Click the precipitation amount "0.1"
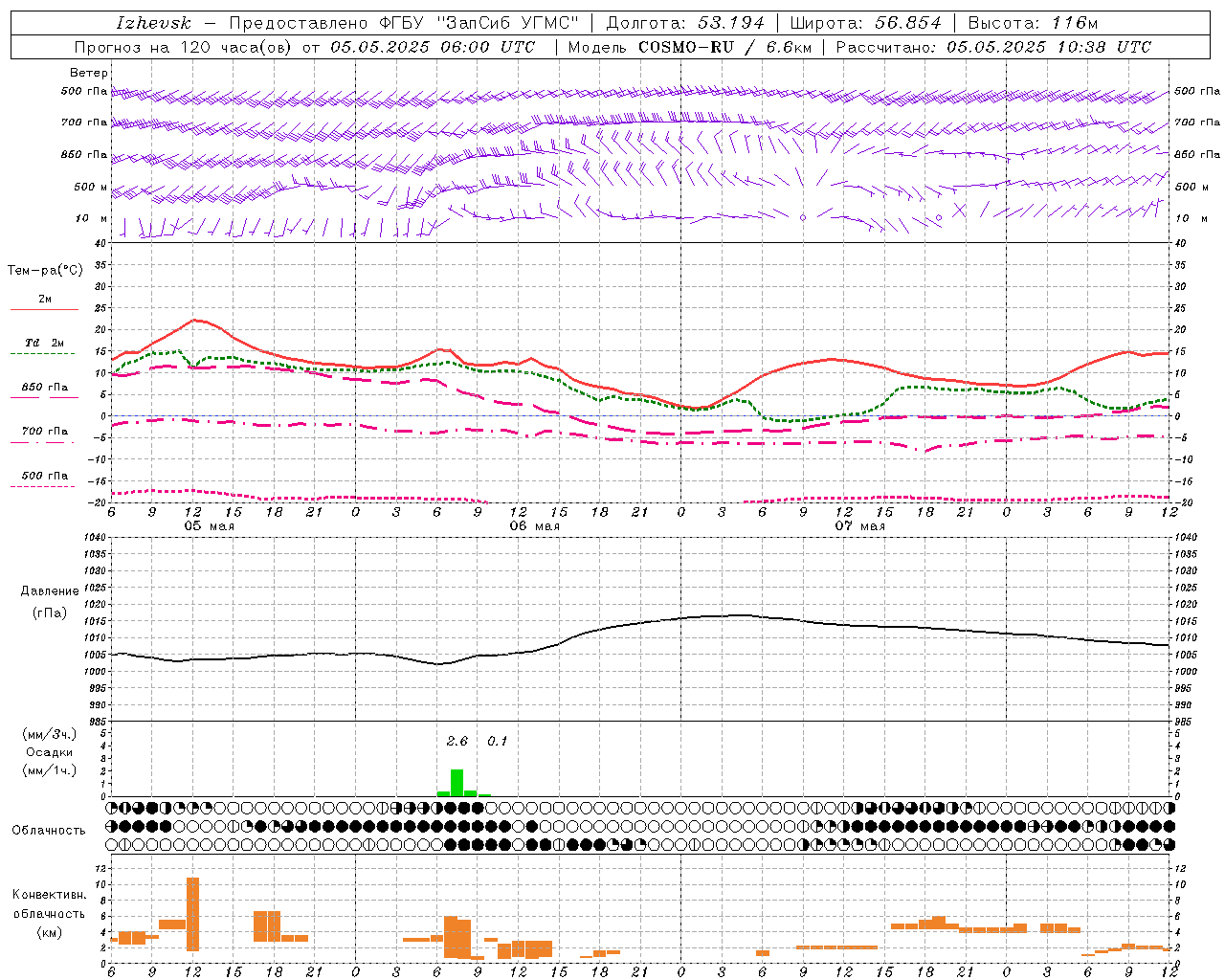Image resolution: width=1225 pixels, height=980 pixels. click(x=498, y=742)
